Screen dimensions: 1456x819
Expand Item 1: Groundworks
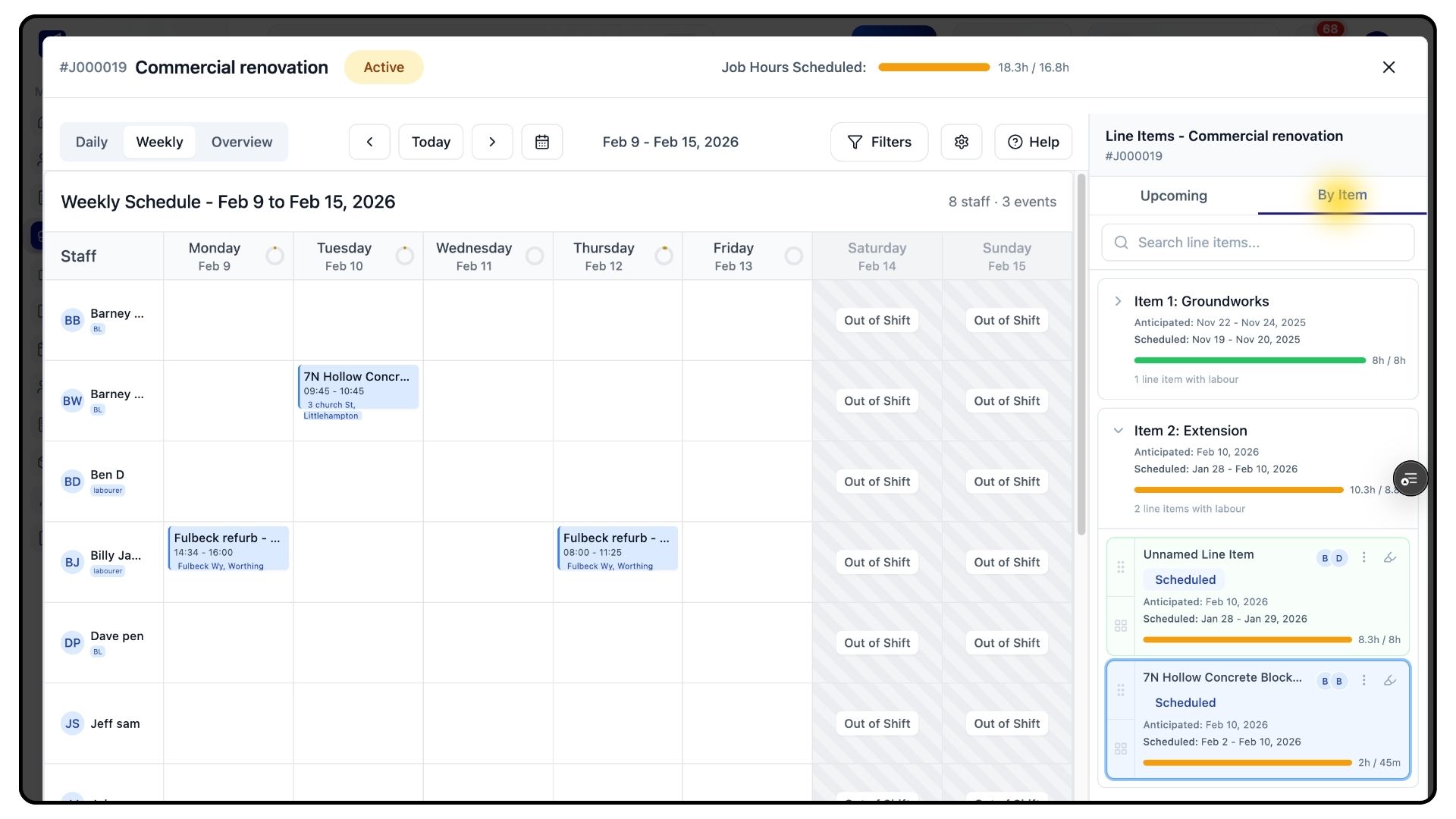[1118, 301]
